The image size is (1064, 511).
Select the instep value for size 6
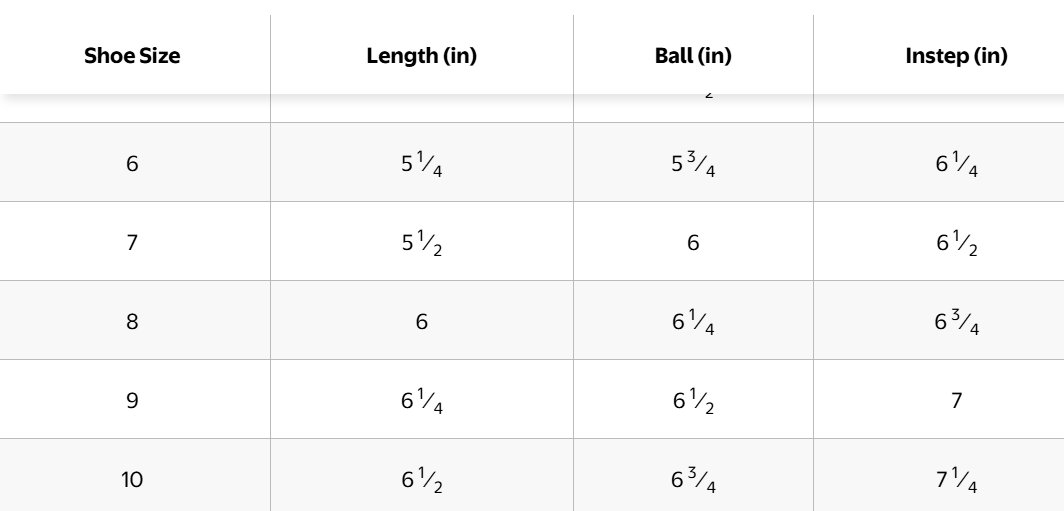pyautogui.click(x=956, y=163)
